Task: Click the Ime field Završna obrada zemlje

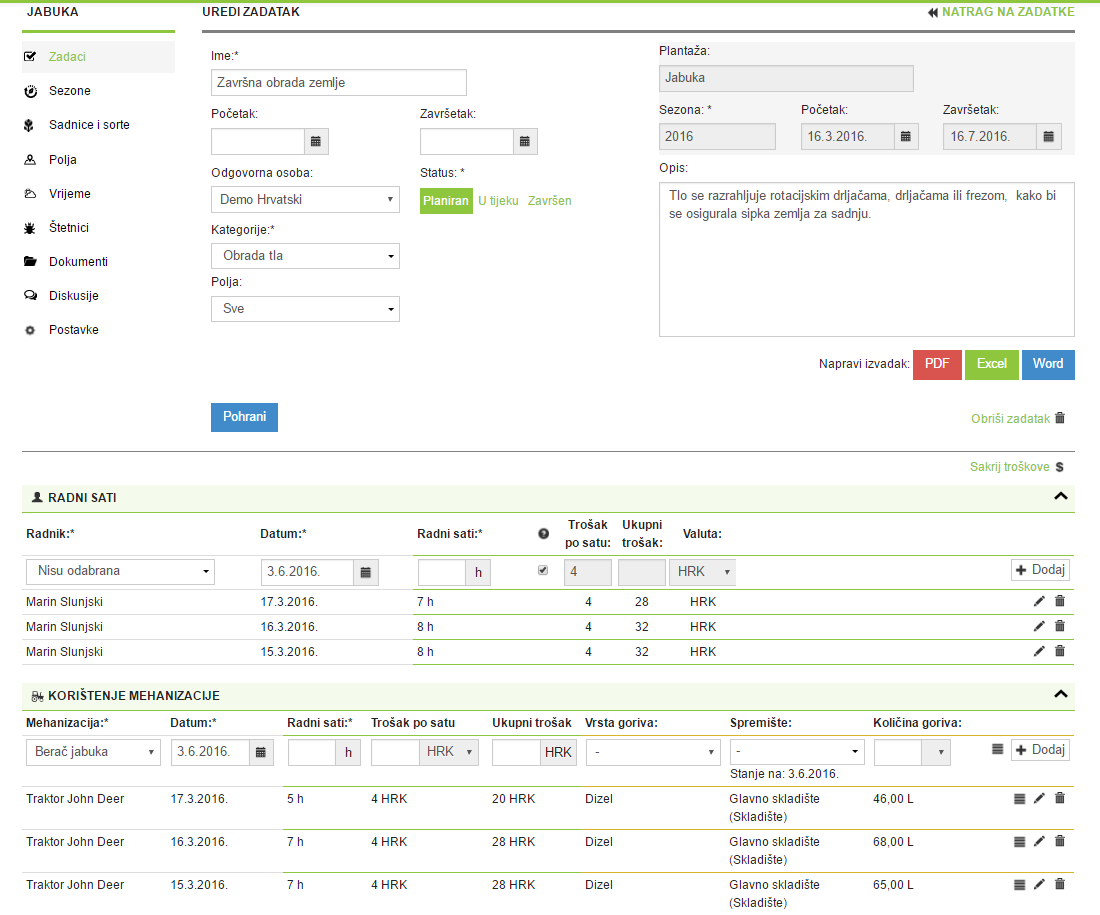Action: tap(339, 83)
